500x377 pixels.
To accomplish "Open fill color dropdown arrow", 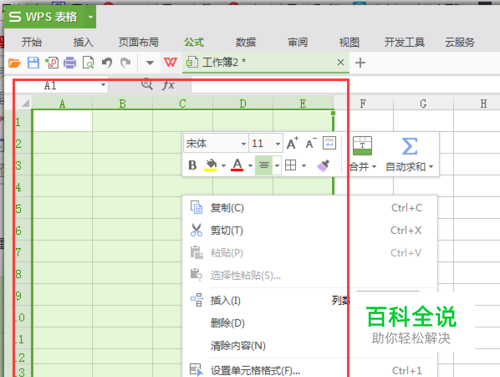I will [224, 165].
